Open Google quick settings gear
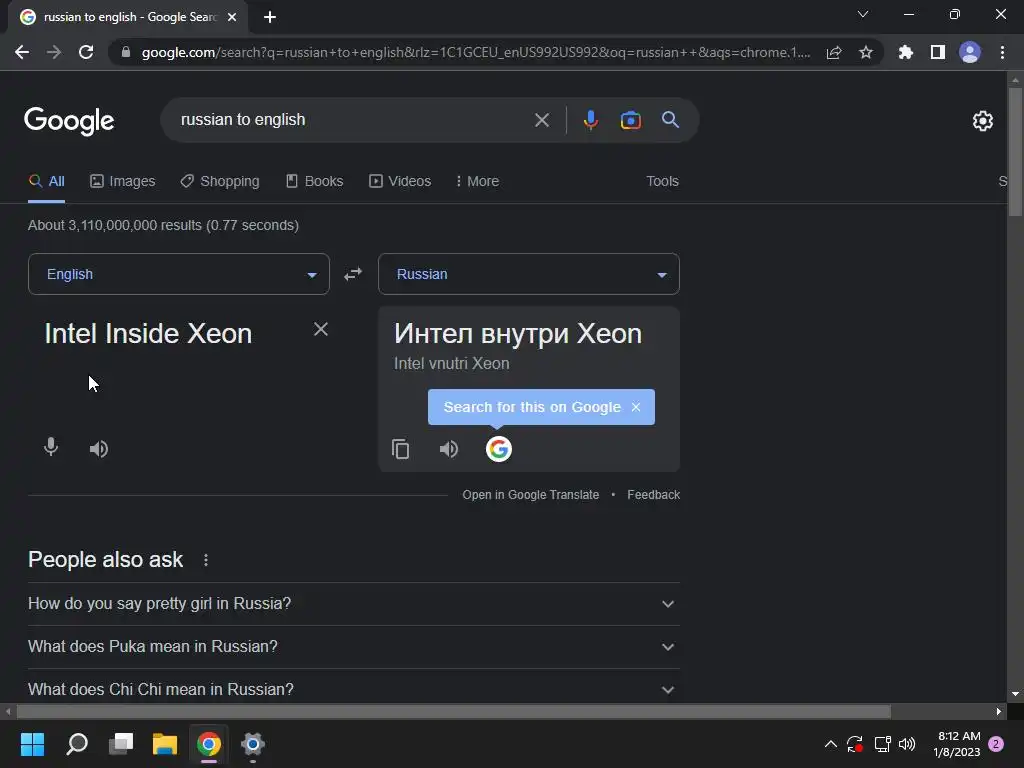Screen dimensions: 1024x768 pos(982,121)
